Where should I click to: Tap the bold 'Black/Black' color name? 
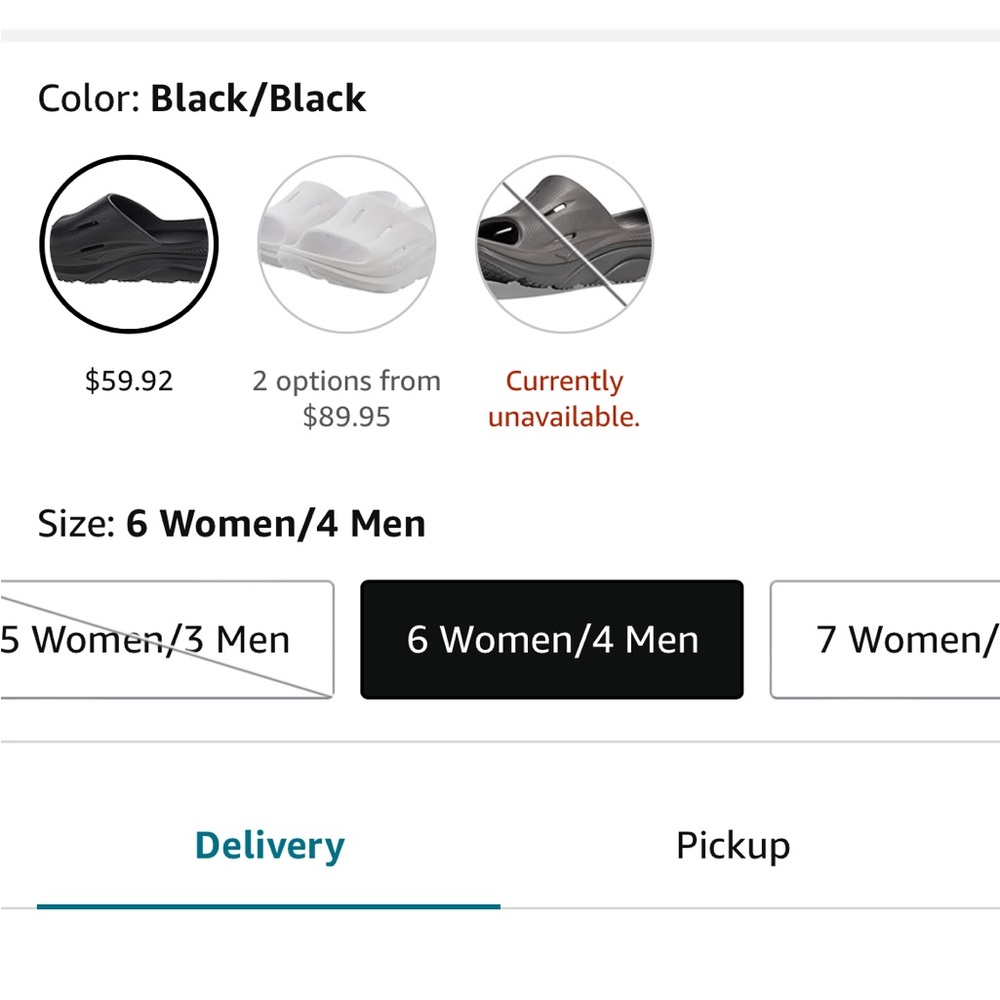pos(258,99)
